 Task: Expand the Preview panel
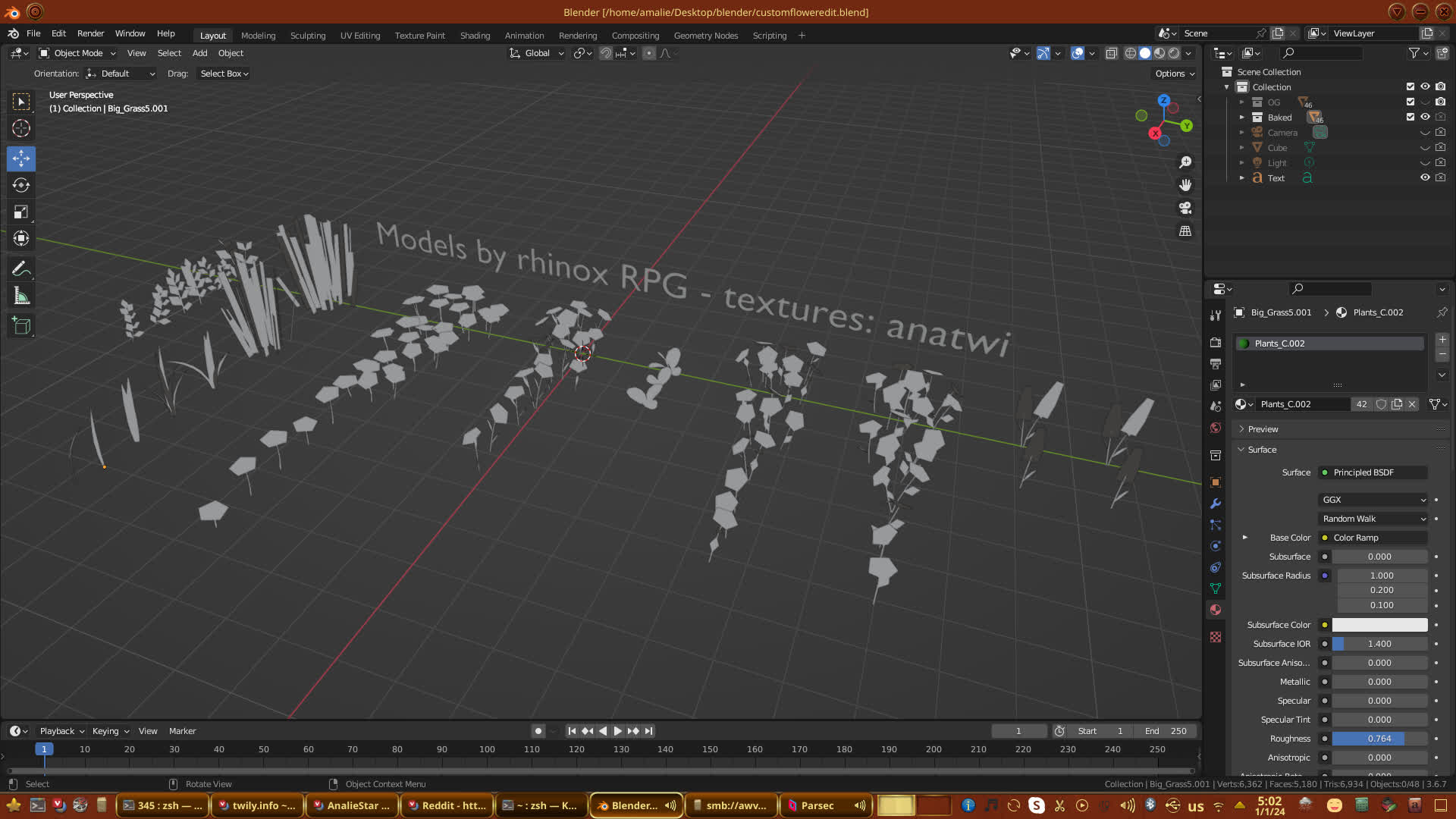(x=1263, y=429)
